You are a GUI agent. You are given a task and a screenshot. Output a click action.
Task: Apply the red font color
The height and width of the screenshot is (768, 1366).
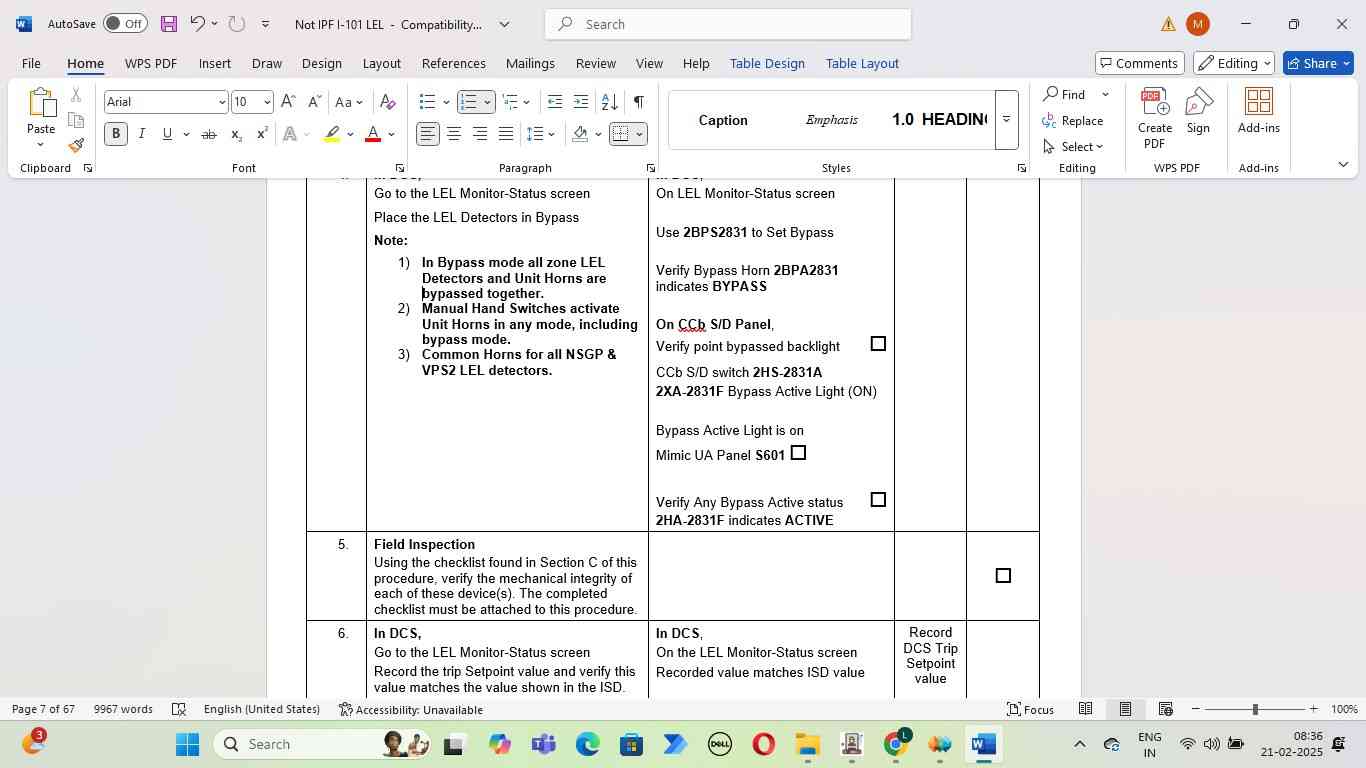[373, 134]
